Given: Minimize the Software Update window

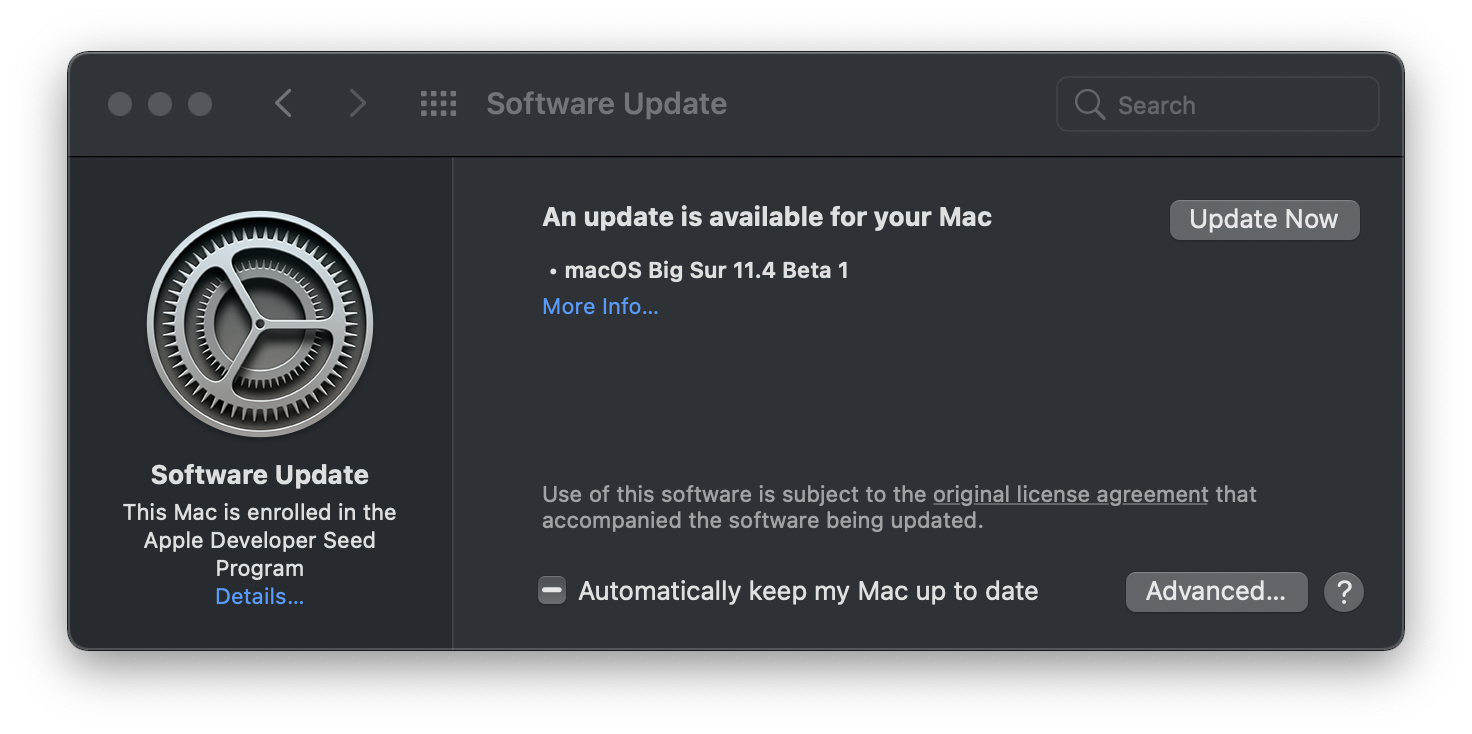Looking at the screenshot, I should [160, 104].
